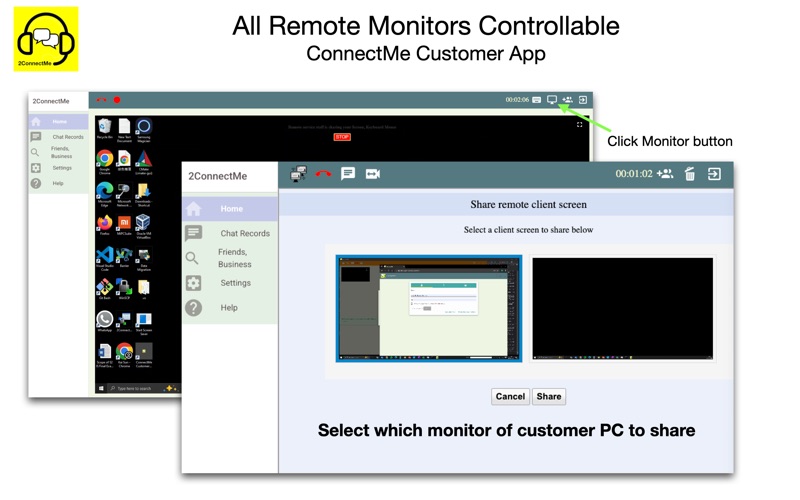This screenshot has width=800, height=500.
Task: Click the red record dot in back window toolbar
Action: (117, 100)
